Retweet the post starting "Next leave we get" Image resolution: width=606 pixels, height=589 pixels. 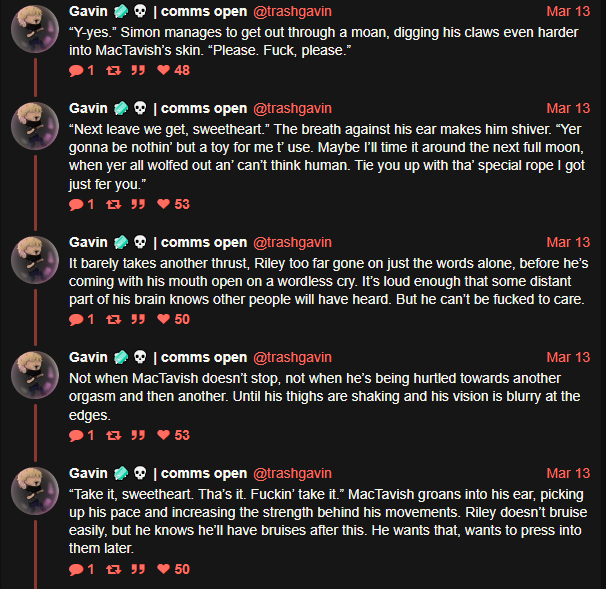click(x=114, y=204)
